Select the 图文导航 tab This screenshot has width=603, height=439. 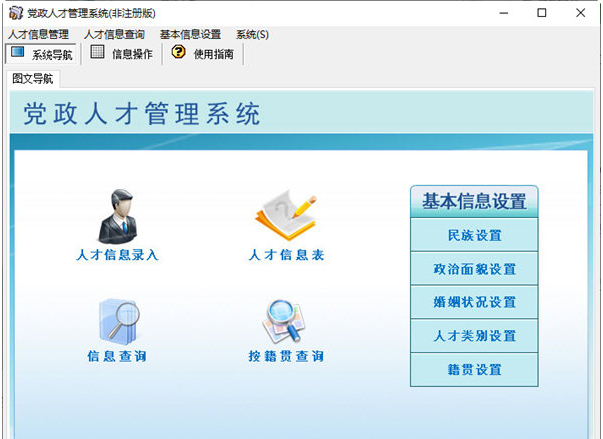tap(33, 79)
